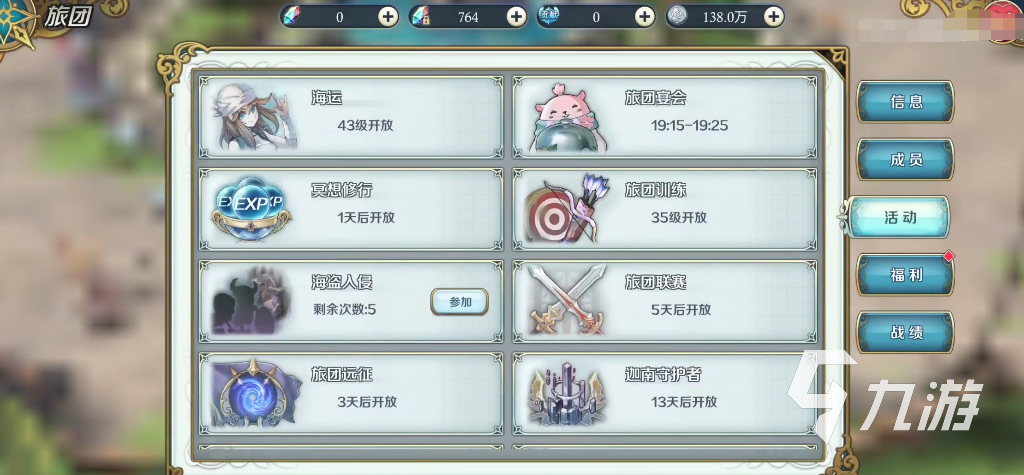Add bound diamonds beside 764
This screenshot has height=475, width=1024.
click(x=517, y=17)
